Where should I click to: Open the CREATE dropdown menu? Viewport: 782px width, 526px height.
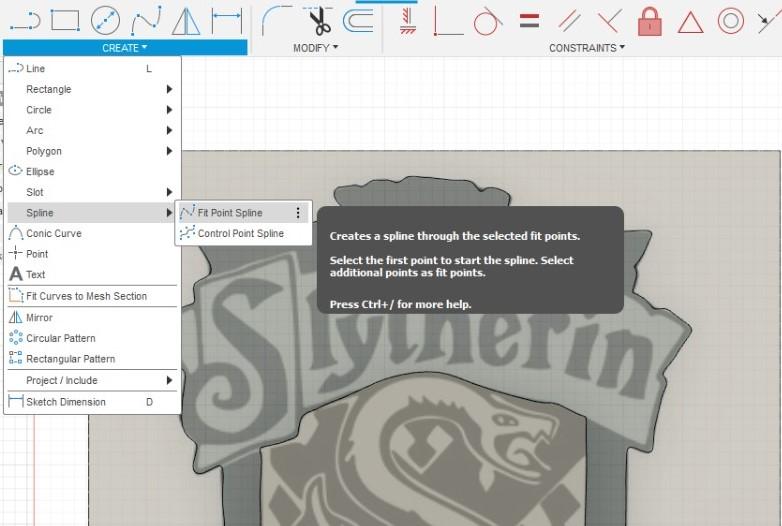[x=125, y=48]
